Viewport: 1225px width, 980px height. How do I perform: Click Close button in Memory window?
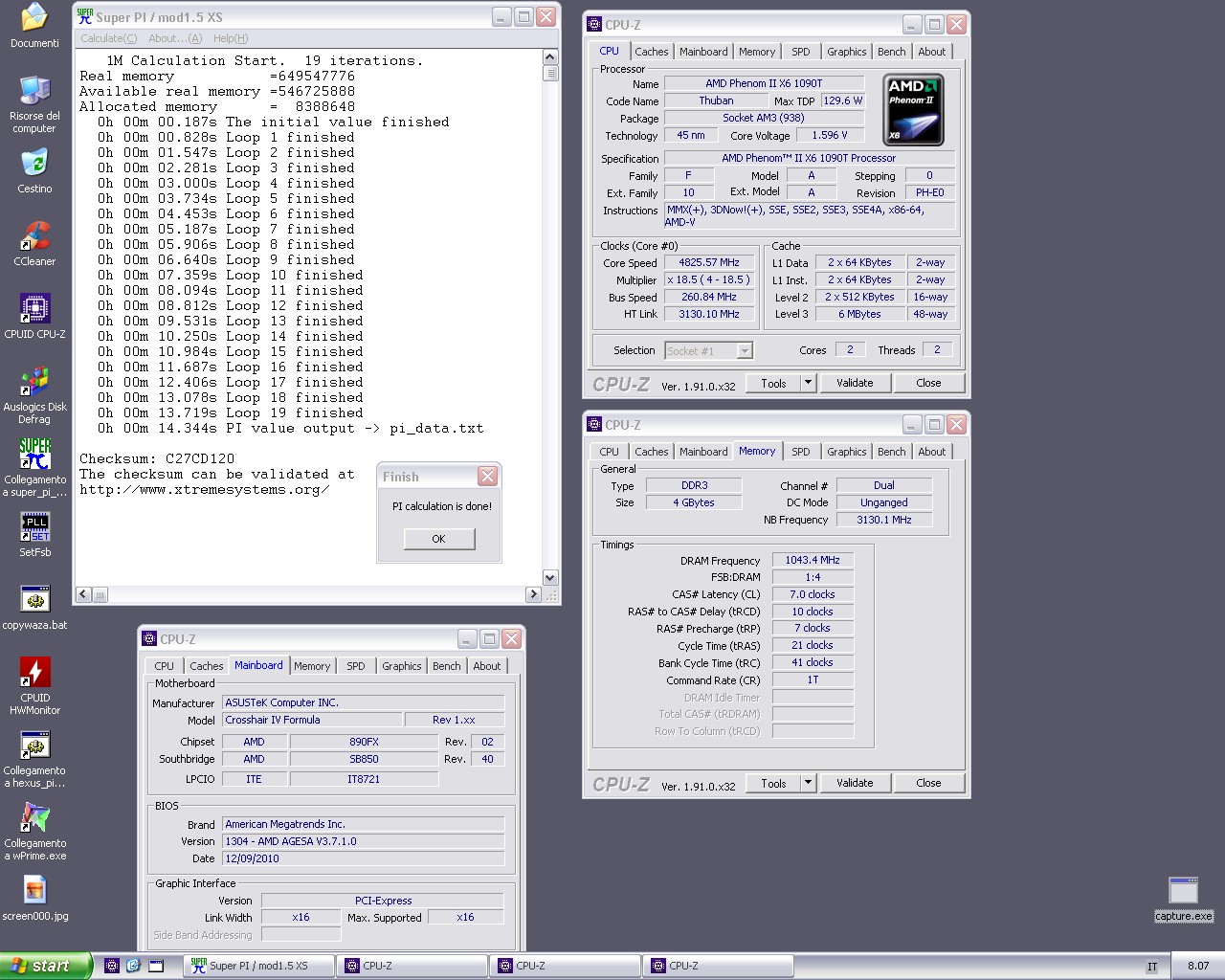(928, 783)
